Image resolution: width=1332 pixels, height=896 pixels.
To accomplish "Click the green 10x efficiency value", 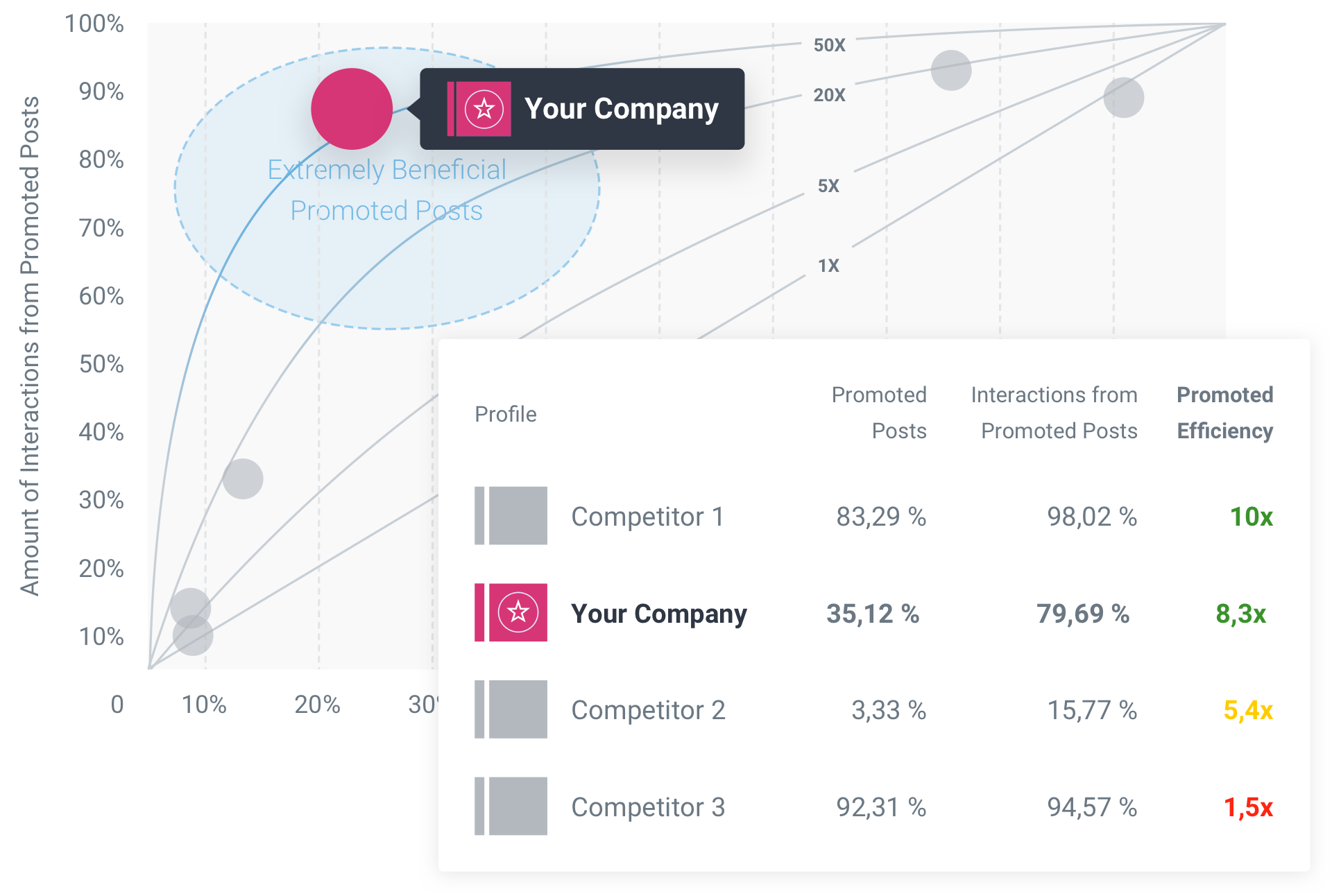I will [x=1251, y=517].
